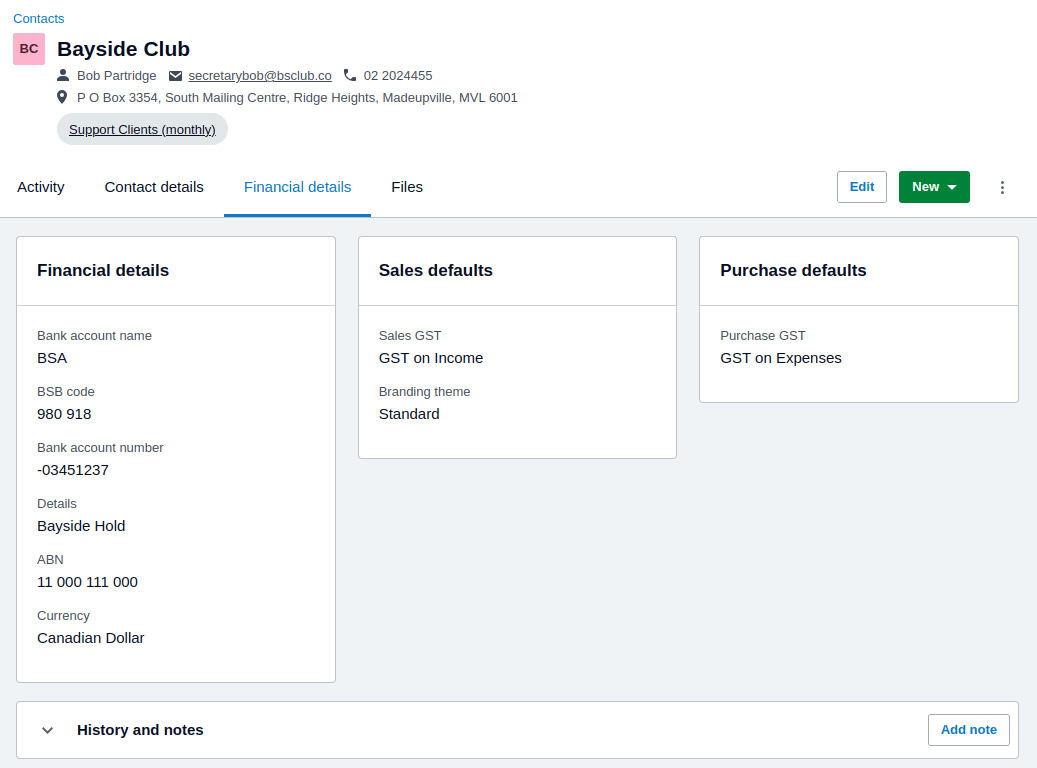Click the New button caret arrow
This screenshot has width=1037, height=768.
[952, 187]
